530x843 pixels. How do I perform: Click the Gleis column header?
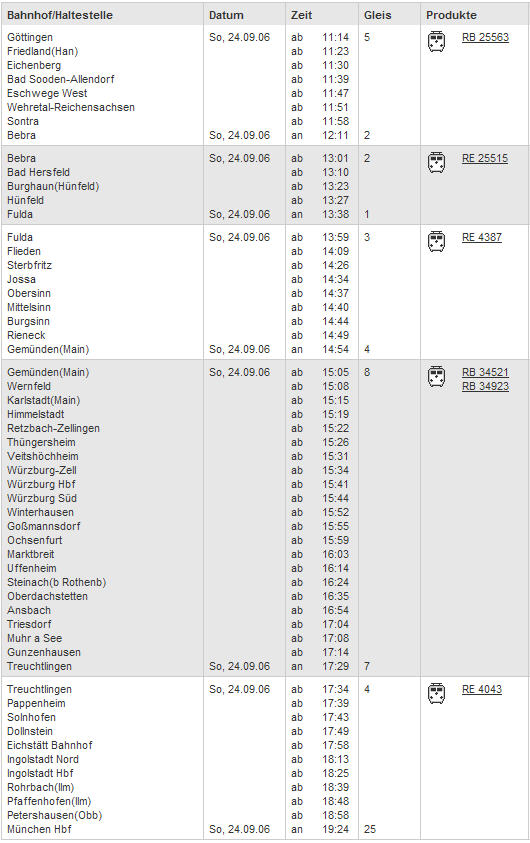pos(377,15)
